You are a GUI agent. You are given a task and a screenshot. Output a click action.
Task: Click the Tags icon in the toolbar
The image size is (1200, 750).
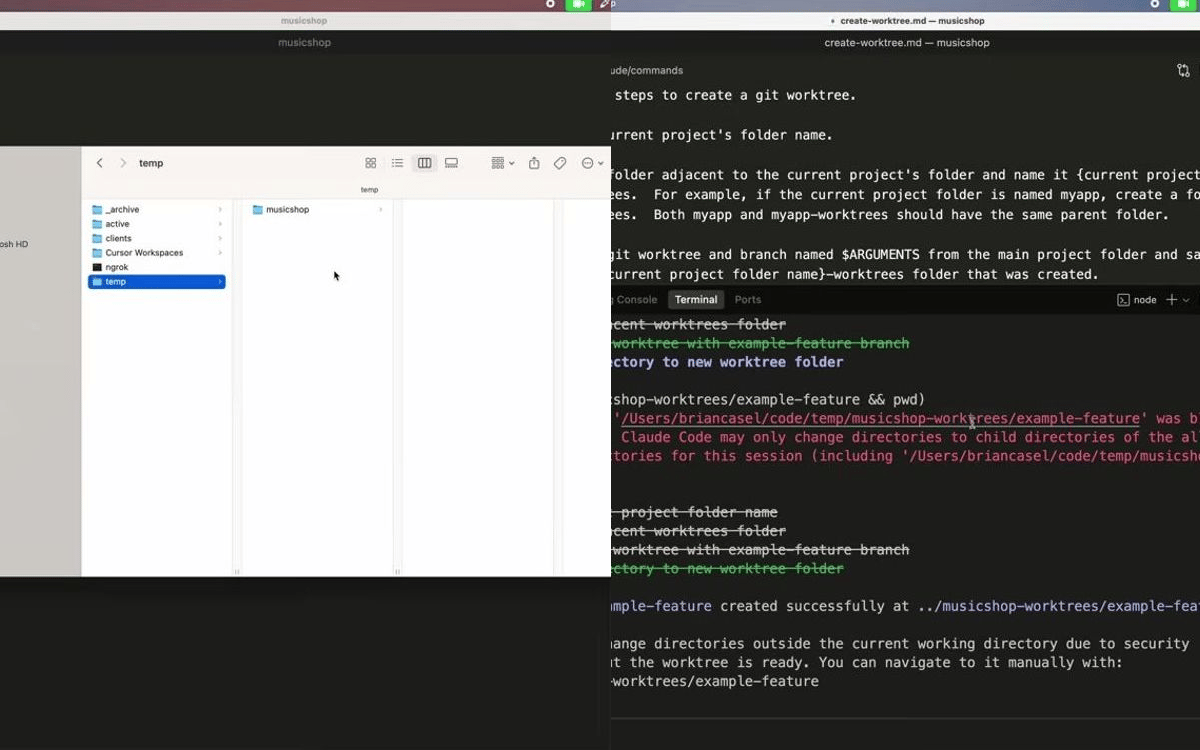pyautogui.click(x=560, y=163)
